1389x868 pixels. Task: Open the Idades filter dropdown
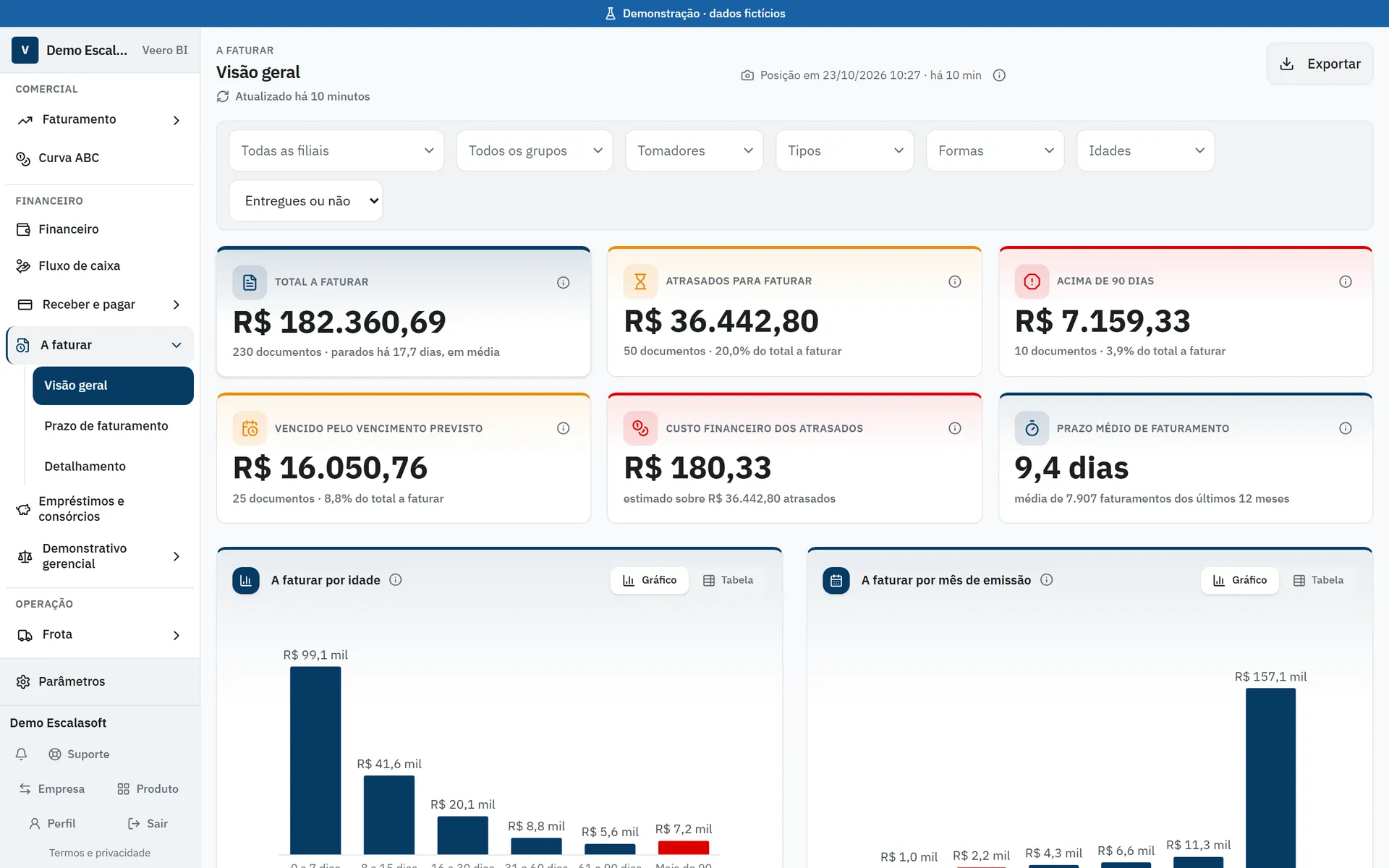coord(1146,150)
